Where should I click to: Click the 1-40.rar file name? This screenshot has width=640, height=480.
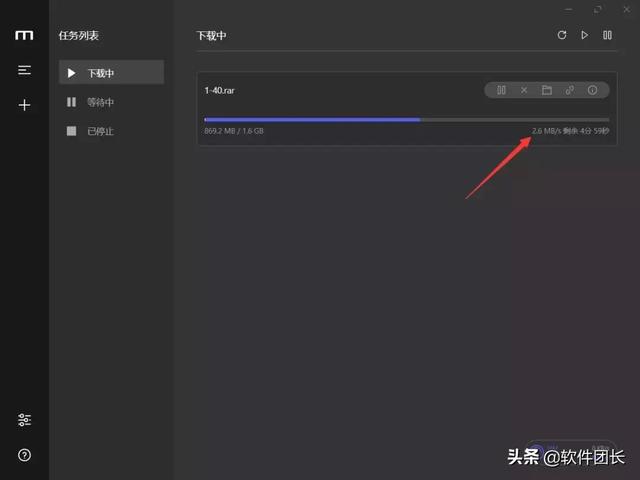[220, 91]
